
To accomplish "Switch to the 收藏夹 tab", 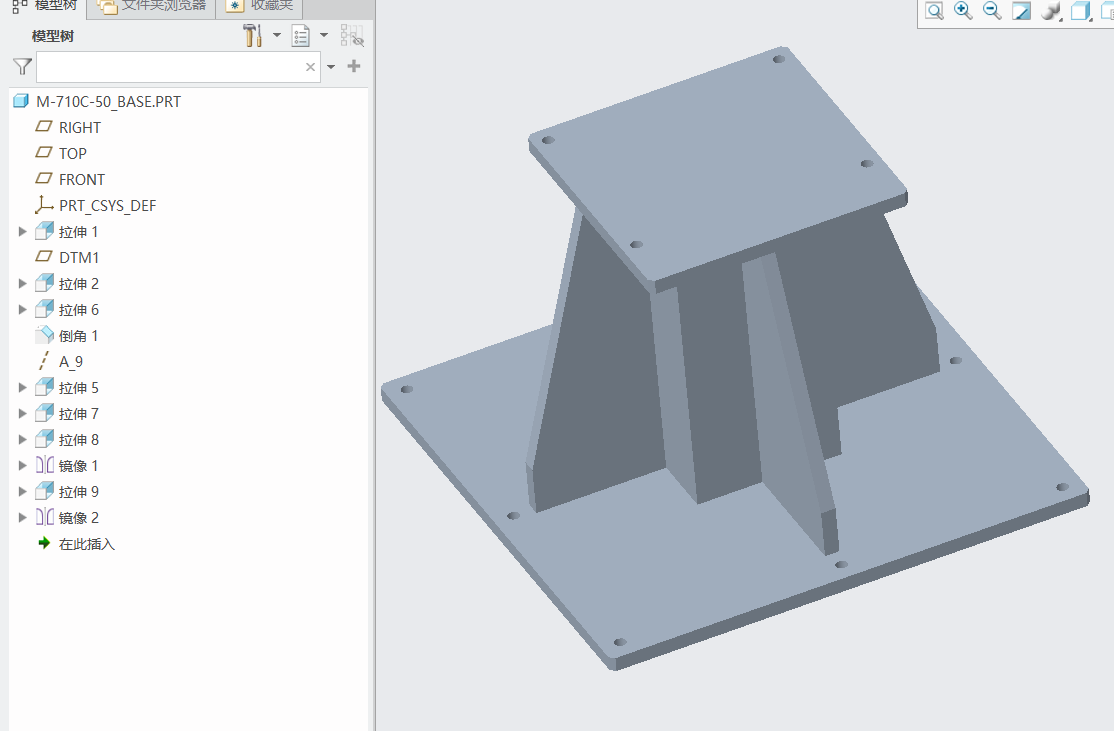I will point(259,6).
